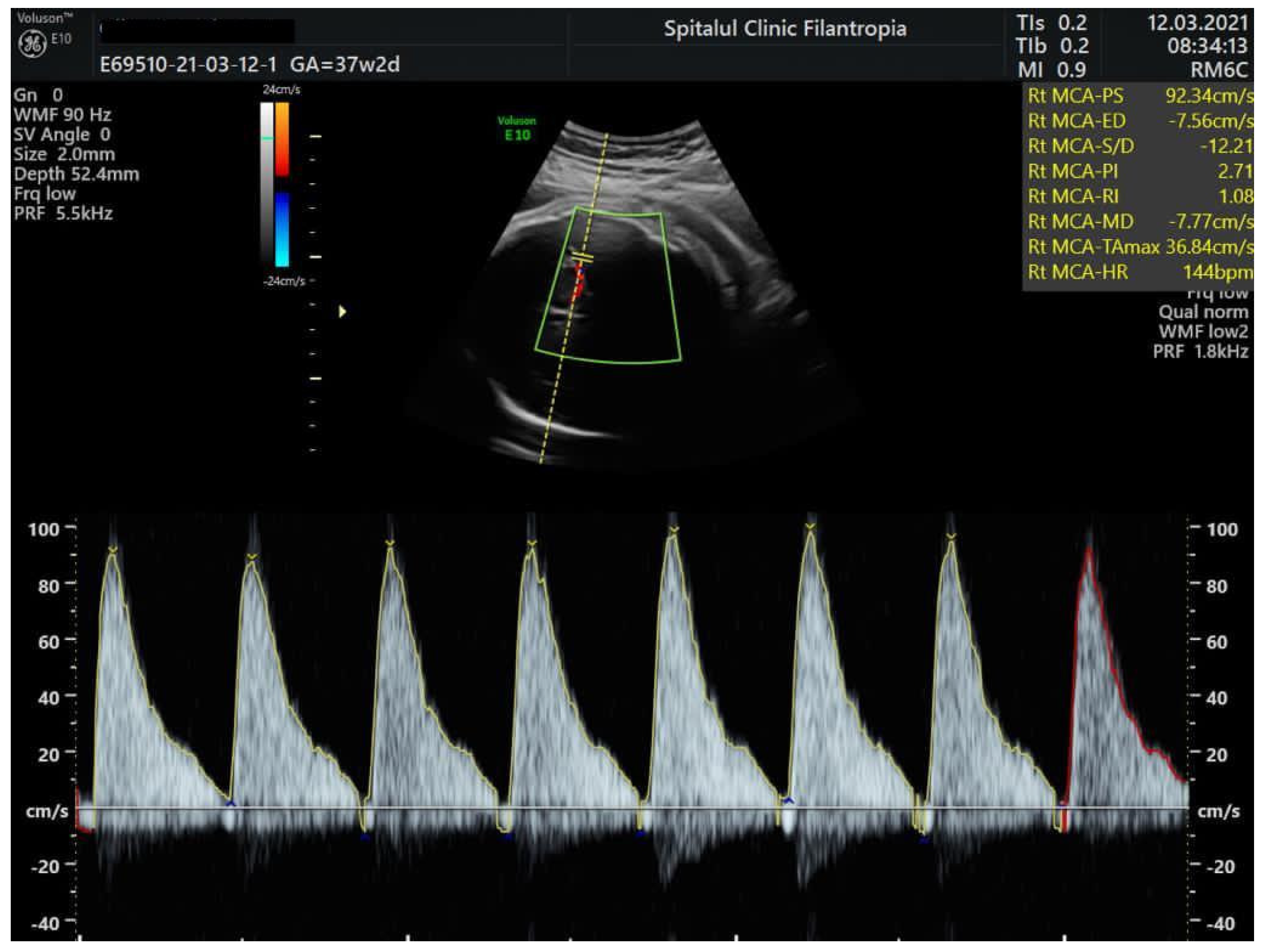Click the PRF 5.5kHz parameter

click(x=63, y=213)
